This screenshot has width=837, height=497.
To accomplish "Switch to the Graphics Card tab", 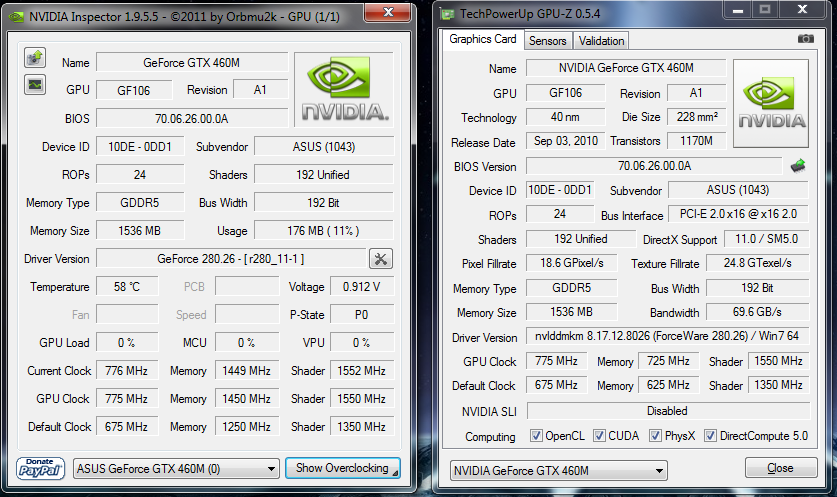I will click(x=483, y=39).
